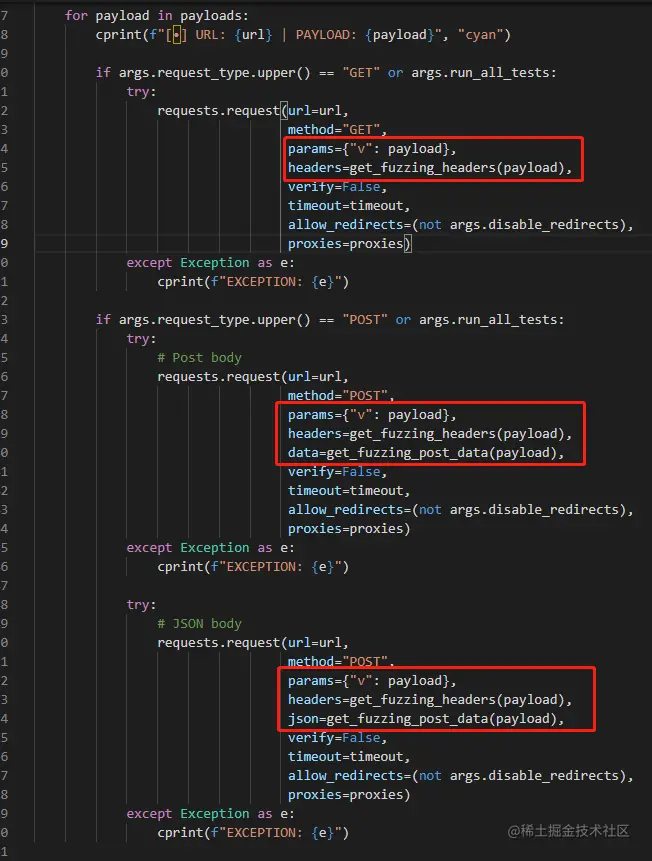Click verify=False in the GET request call

point(337,187)
